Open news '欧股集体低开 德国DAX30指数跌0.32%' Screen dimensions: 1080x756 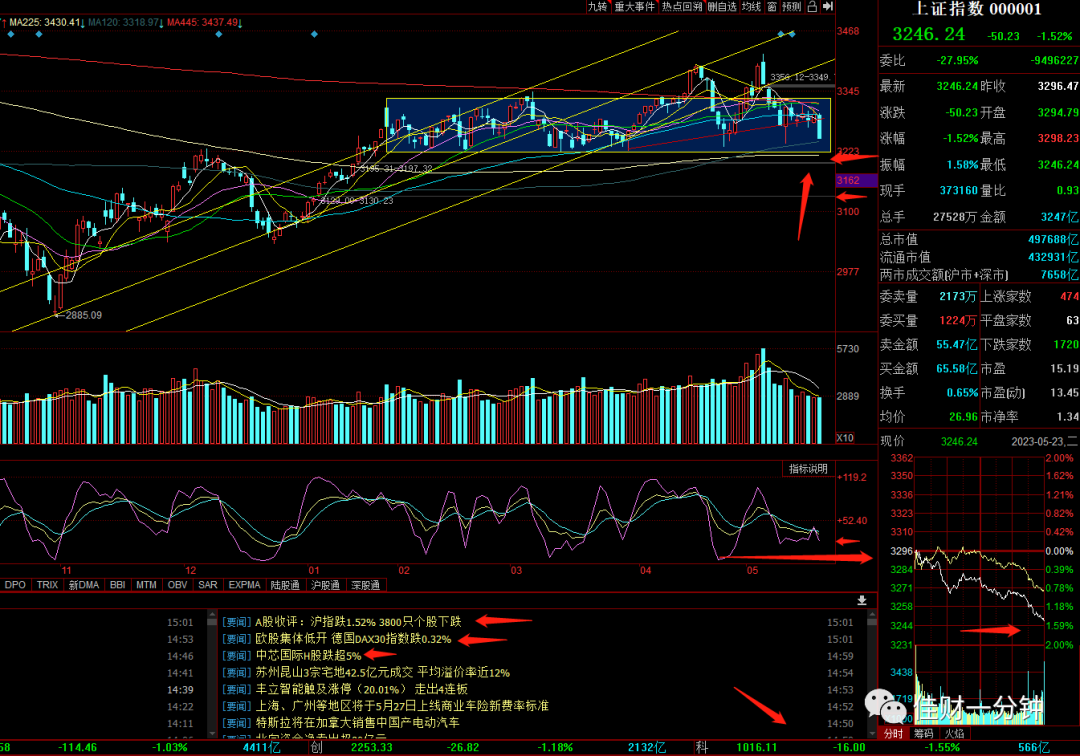tap(353, 639)
